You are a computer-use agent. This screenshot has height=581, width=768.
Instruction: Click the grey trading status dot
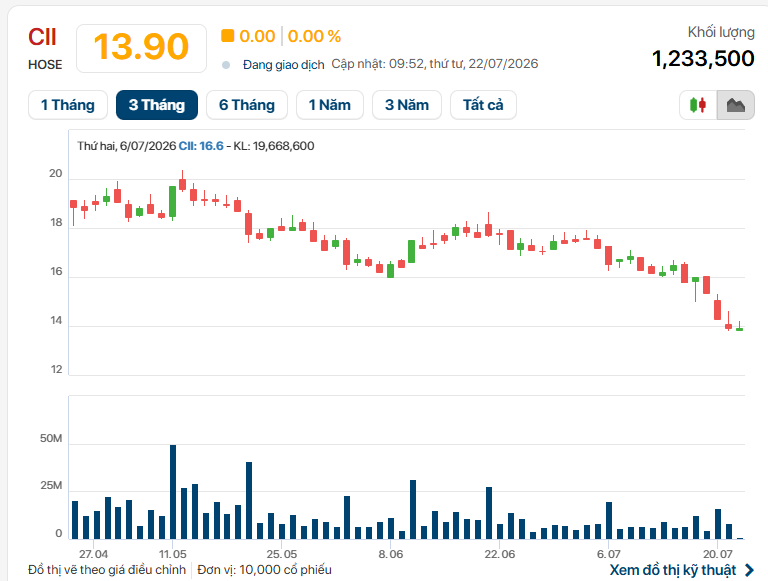coord(226,65)
